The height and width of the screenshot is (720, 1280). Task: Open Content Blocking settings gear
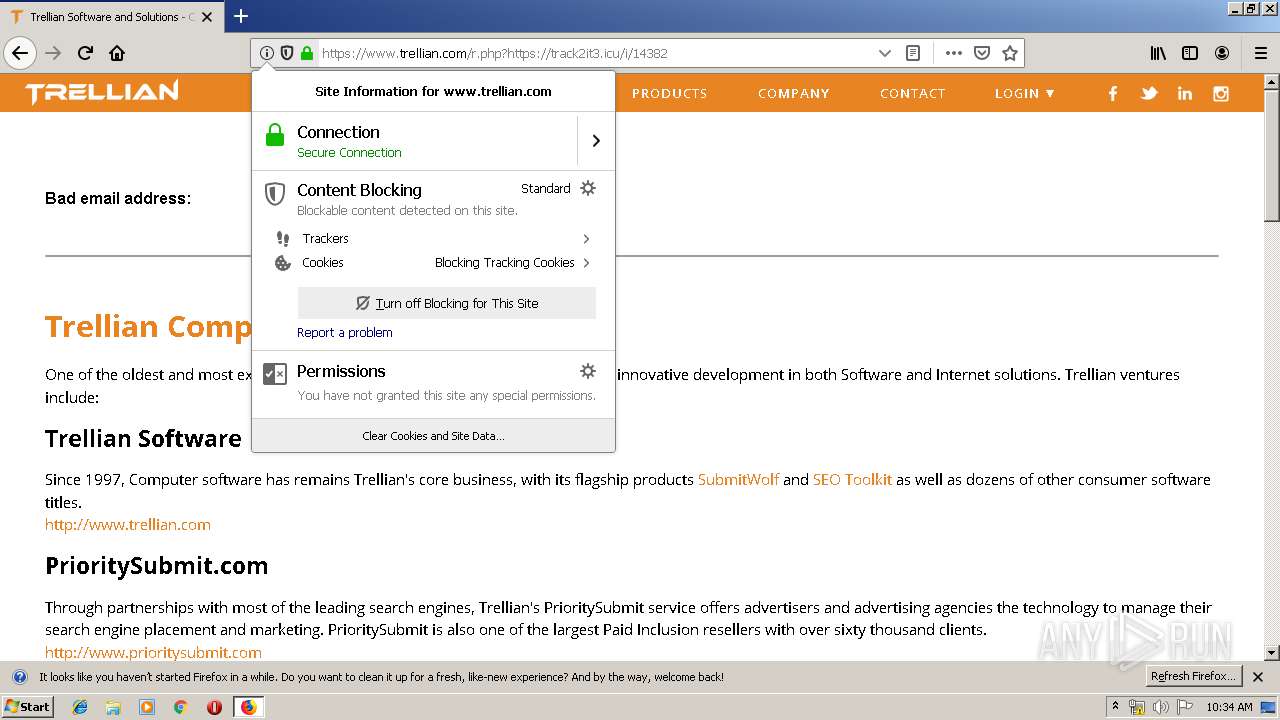click(x=588, y=188)
